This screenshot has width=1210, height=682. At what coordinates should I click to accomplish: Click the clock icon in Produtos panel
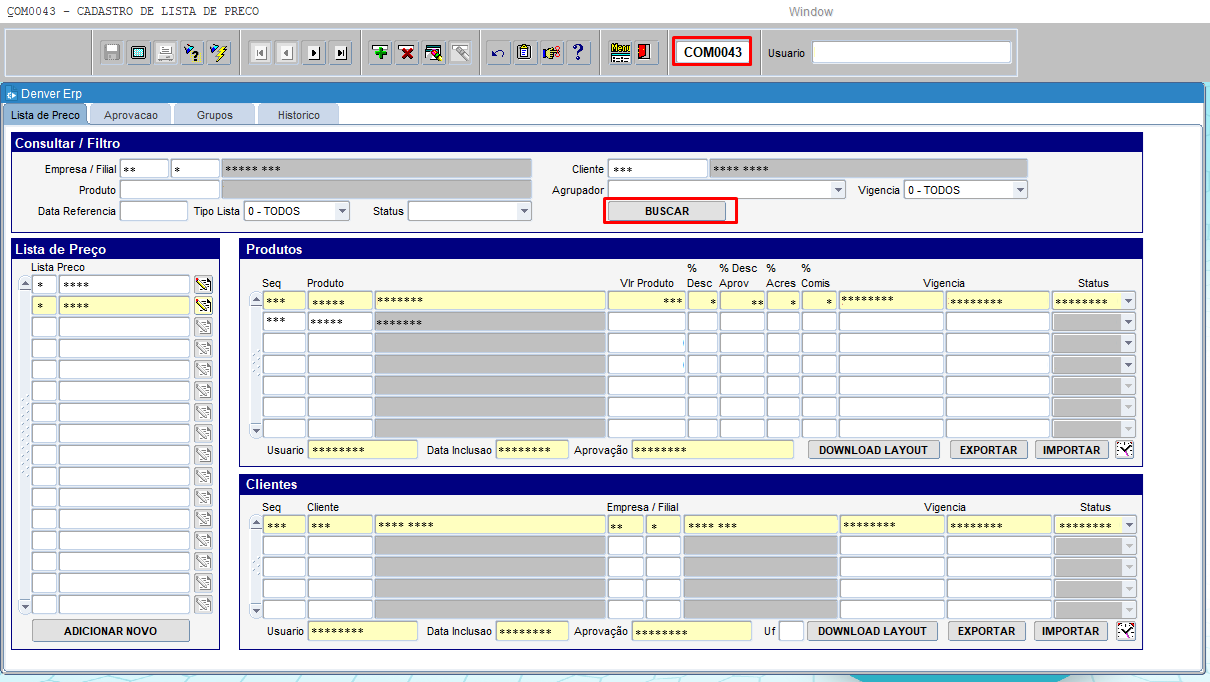click(x=1125, y=450)
